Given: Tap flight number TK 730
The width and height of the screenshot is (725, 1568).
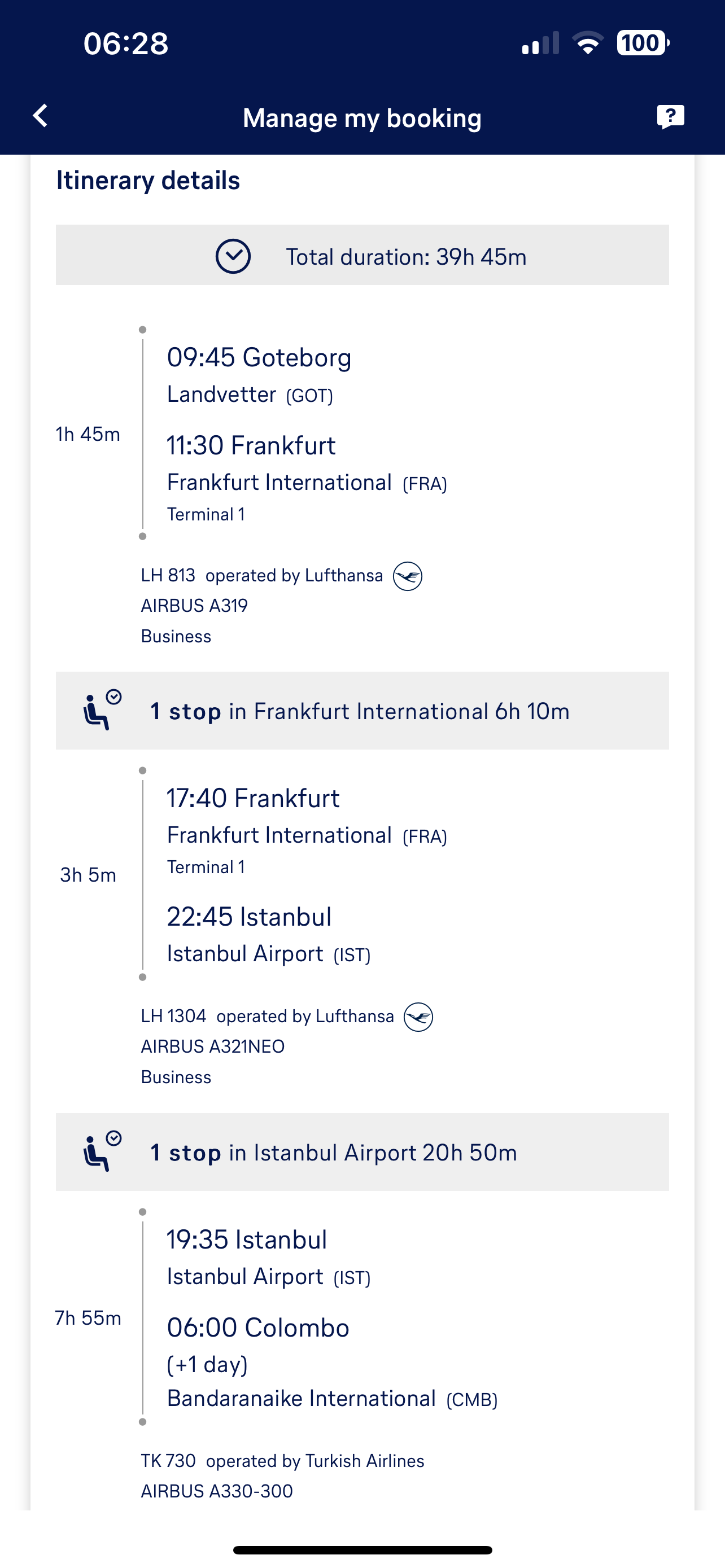Looking at the screenshot, I should (x=168, y=1461).
